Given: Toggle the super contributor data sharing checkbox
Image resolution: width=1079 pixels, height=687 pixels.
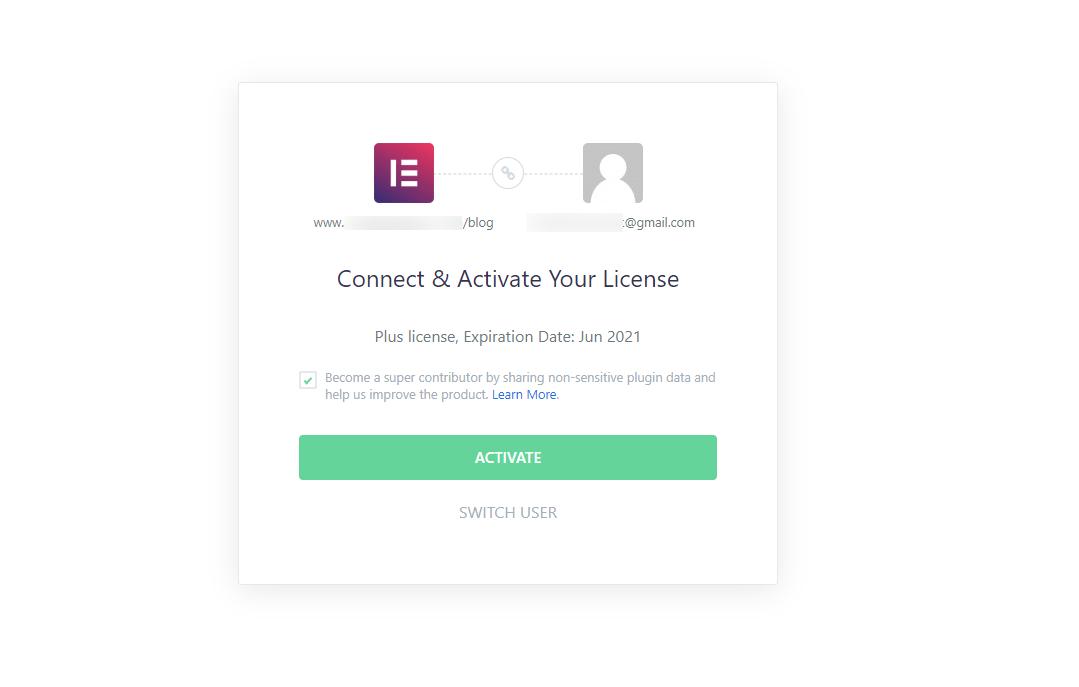Looking at the screenshot, I should [308, 380].
